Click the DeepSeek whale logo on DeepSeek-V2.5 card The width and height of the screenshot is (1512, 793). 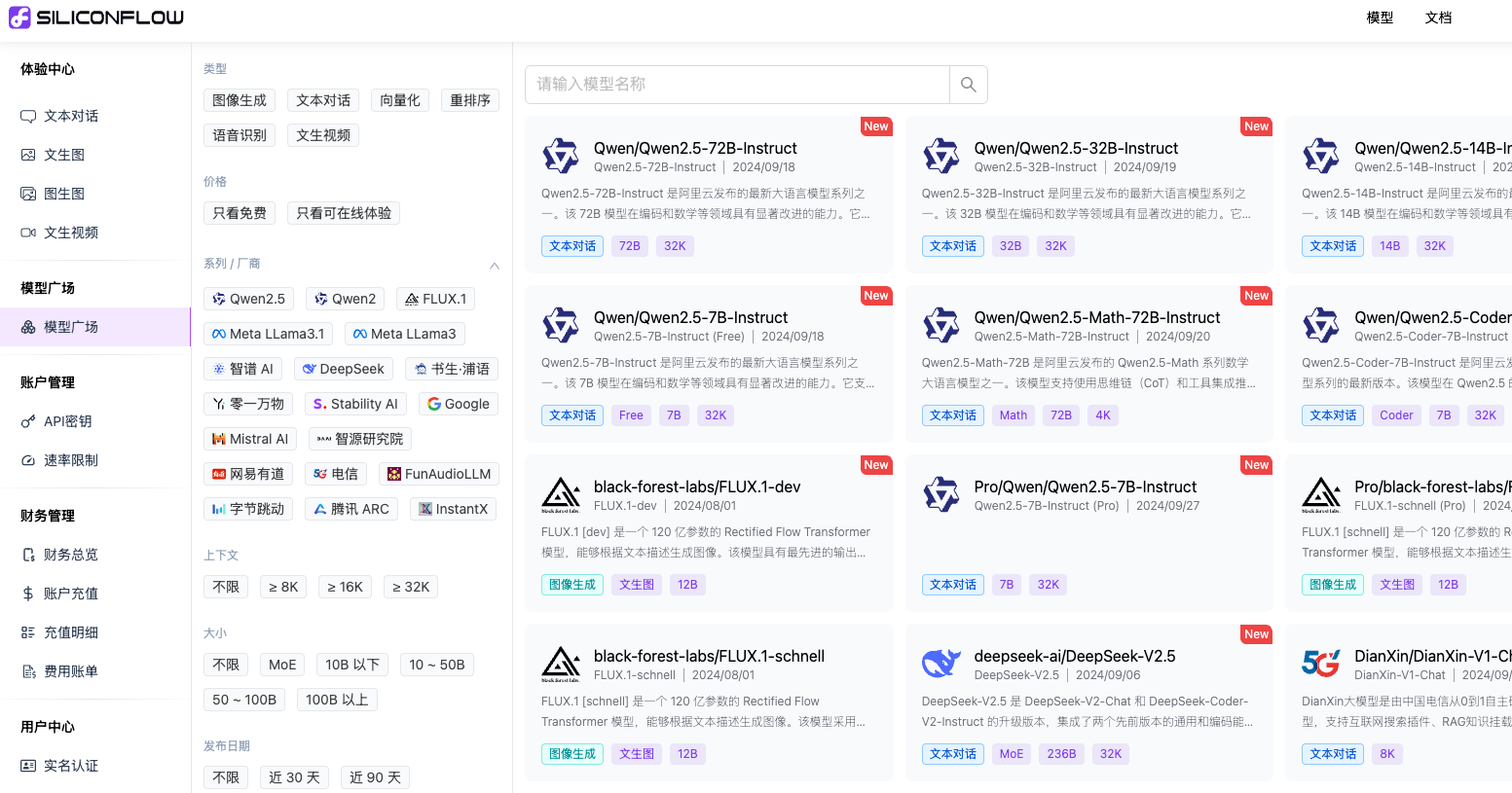coord(940,664)
